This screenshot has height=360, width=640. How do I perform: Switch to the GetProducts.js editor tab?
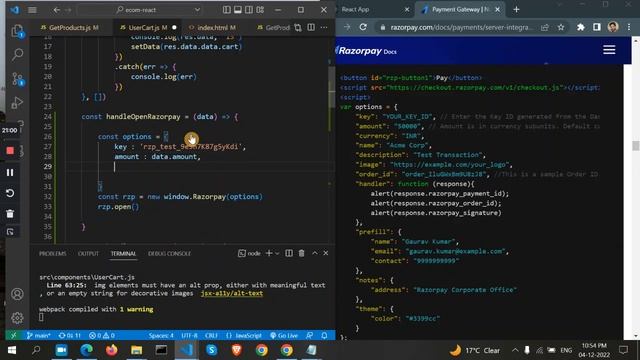pos(69,27)
